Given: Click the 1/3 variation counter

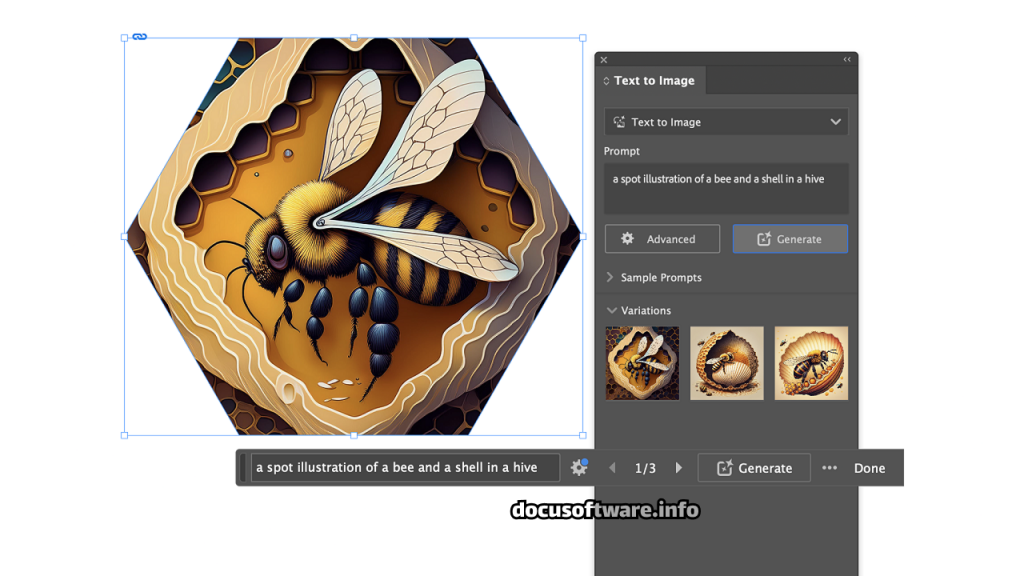Looking at the screenshot, I should point(645,468).
